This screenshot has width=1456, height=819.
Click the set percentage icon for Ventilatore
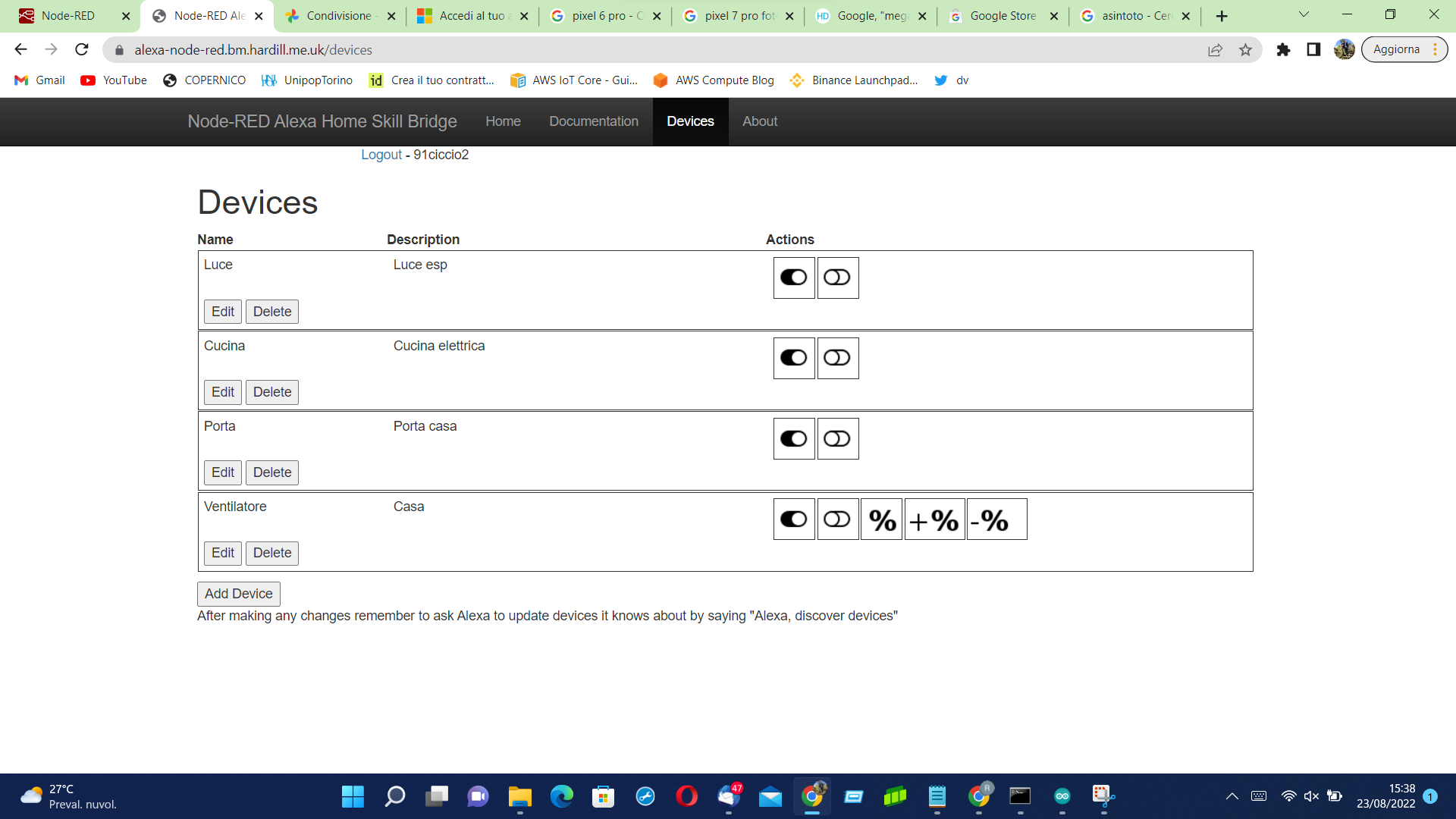[881, 519]
